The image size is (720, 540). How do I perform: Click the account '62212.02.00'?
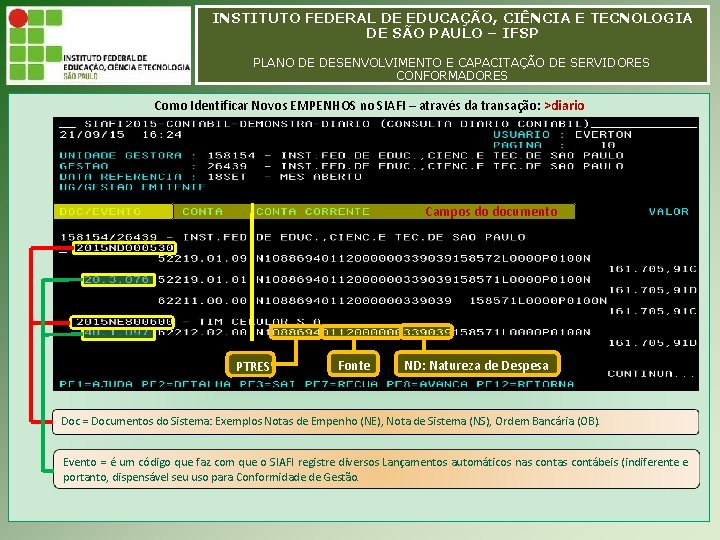tap(202, 332)
